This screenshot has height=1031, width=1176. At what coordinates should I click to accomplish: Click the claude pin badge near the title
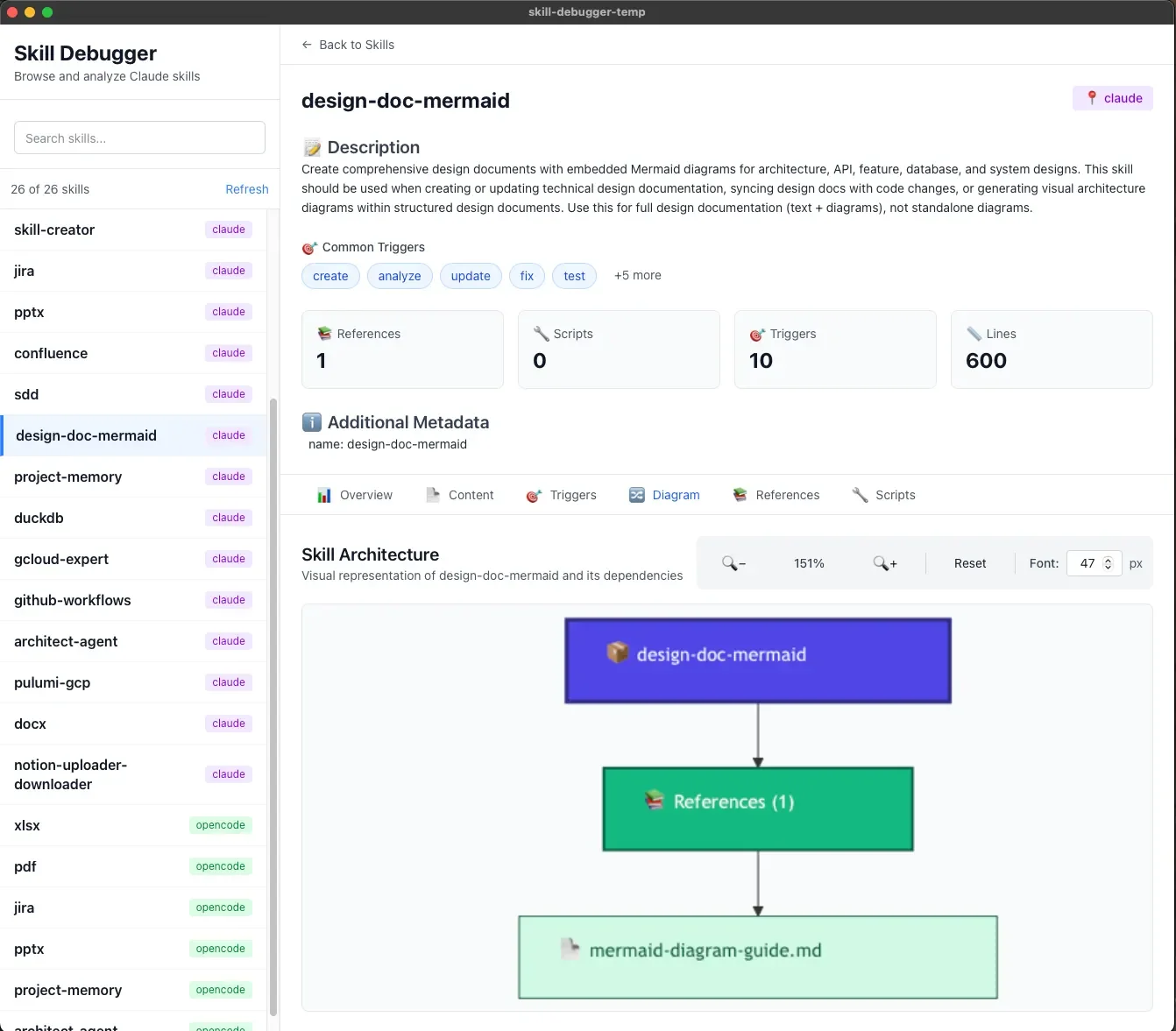[1112, 98]
